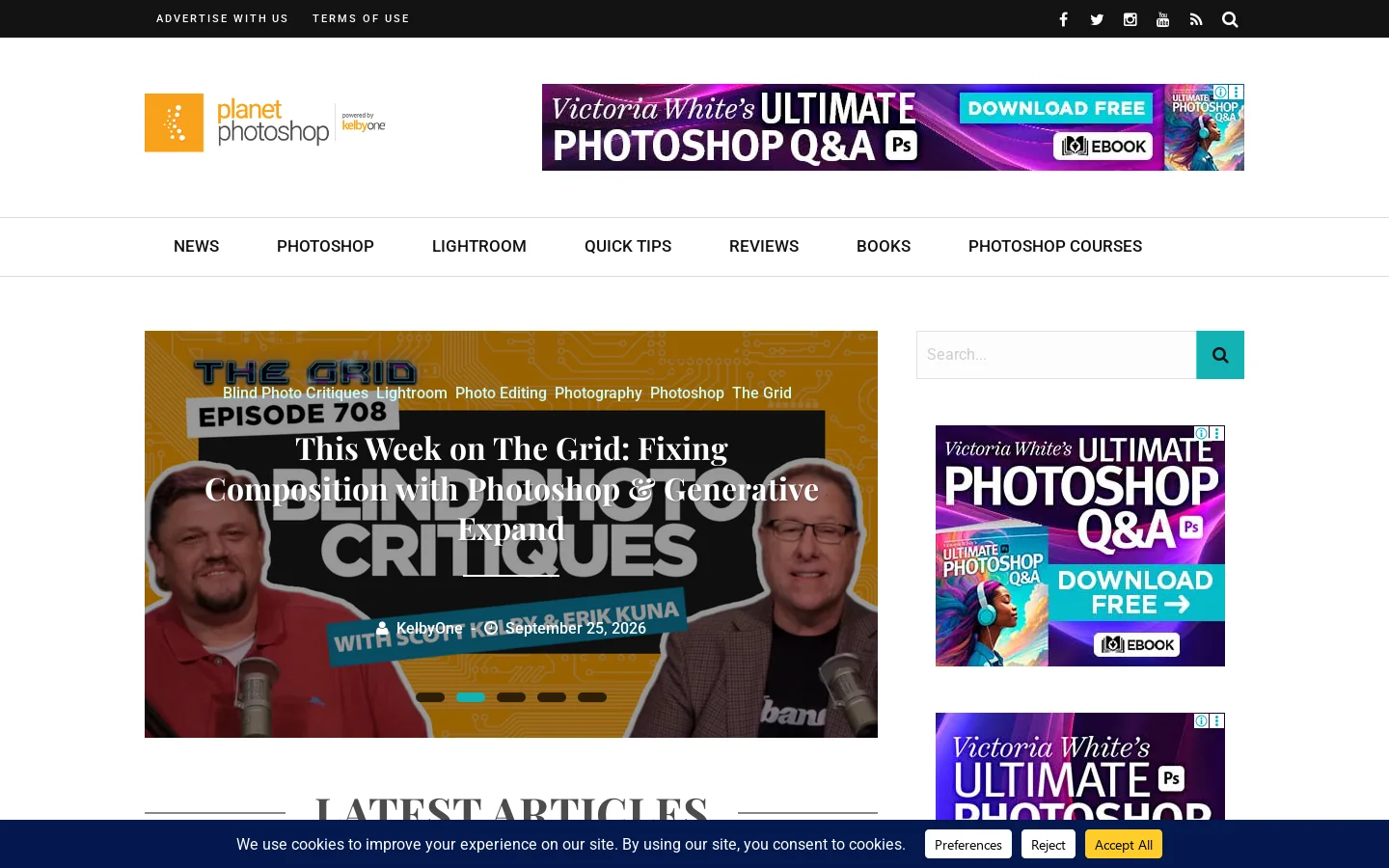Open the Twitter social icon

[x=1097, y=19]
